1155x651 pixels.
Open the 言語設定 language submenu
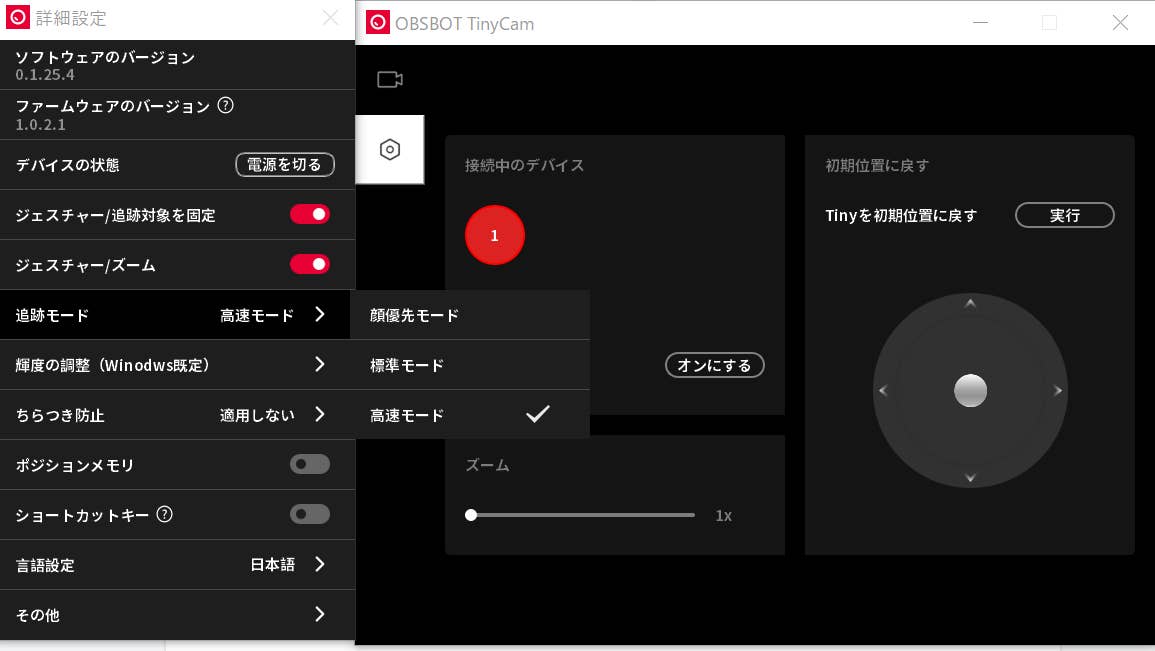(x=319, y=564)
